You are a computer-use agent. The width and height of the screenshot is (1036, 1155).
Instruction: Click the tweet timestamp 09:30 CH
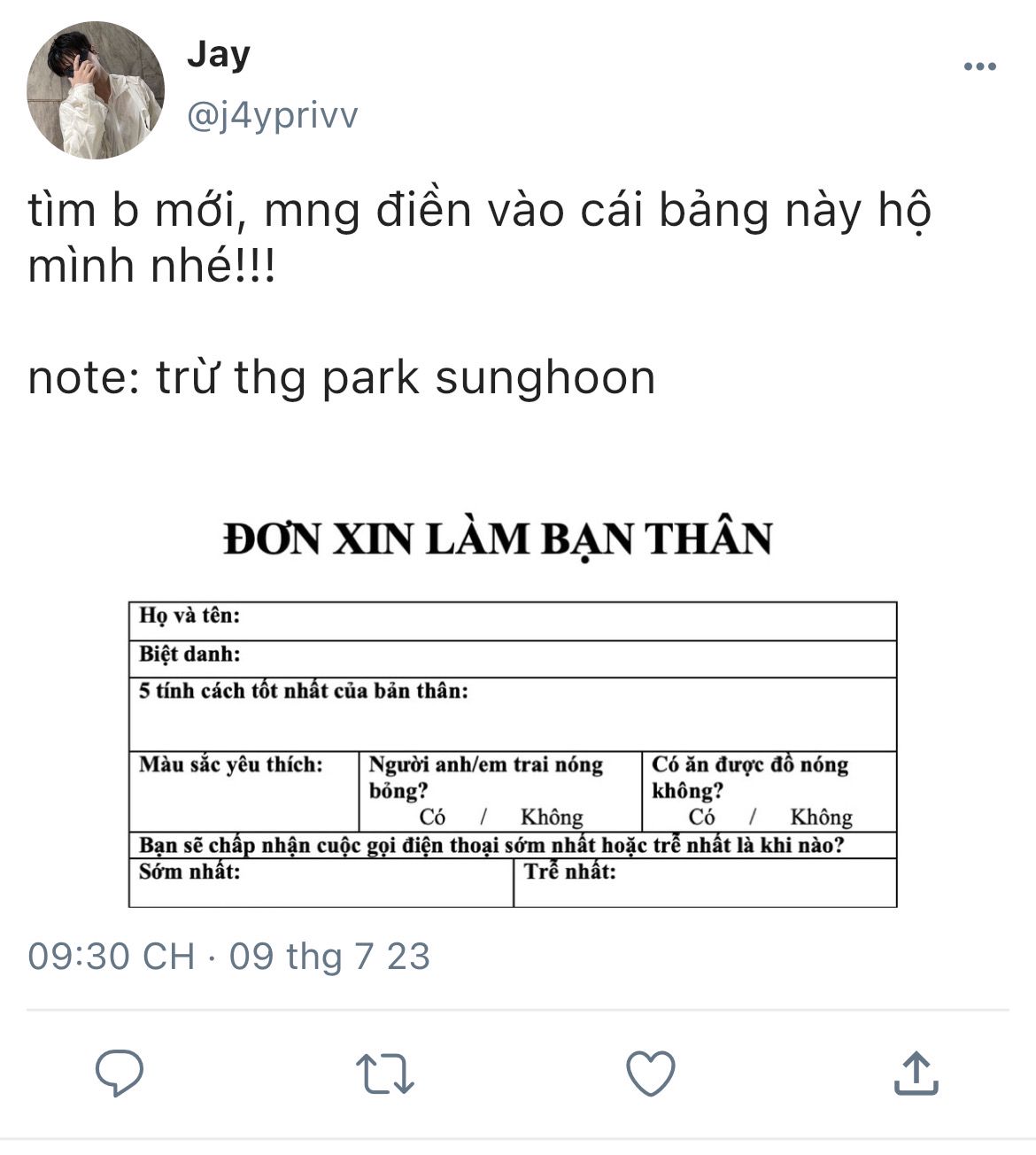click(x=112, y=957)
